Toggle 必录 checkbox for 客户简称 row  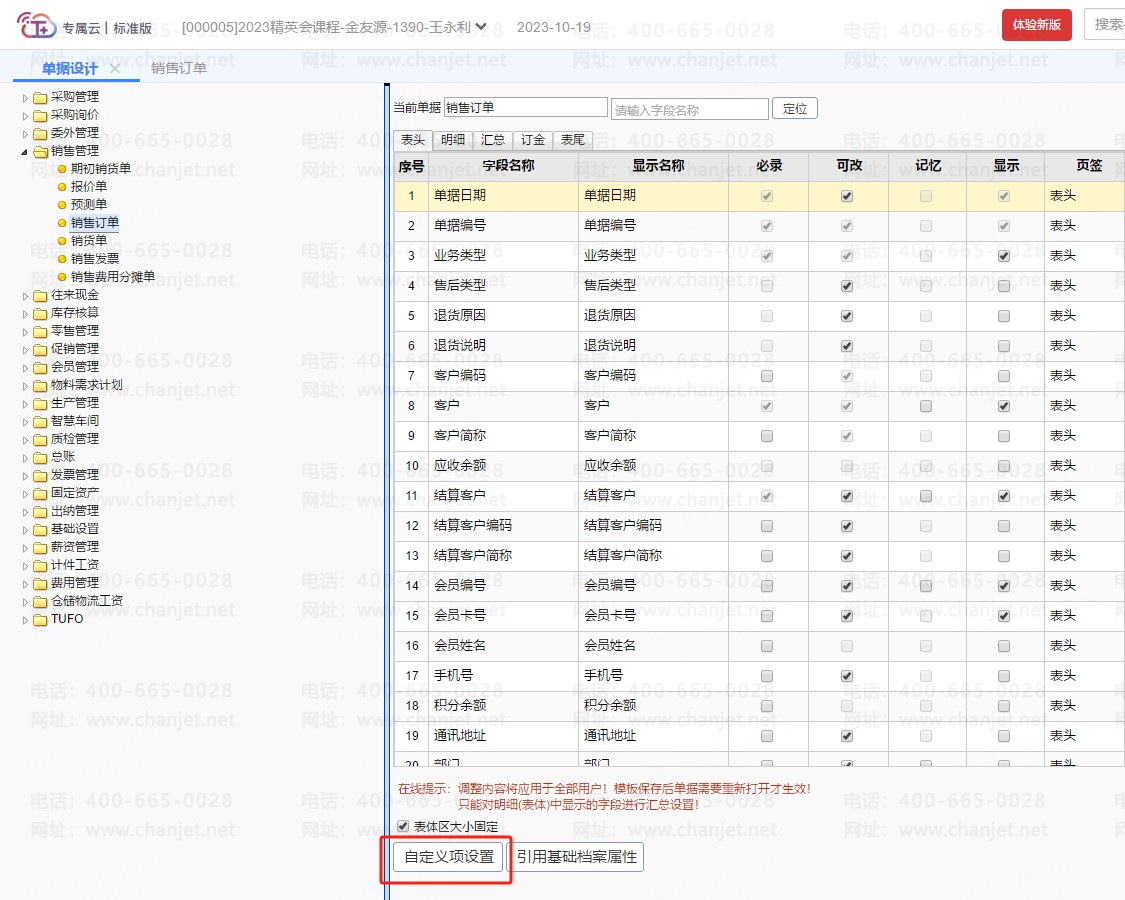coord(767,436)
